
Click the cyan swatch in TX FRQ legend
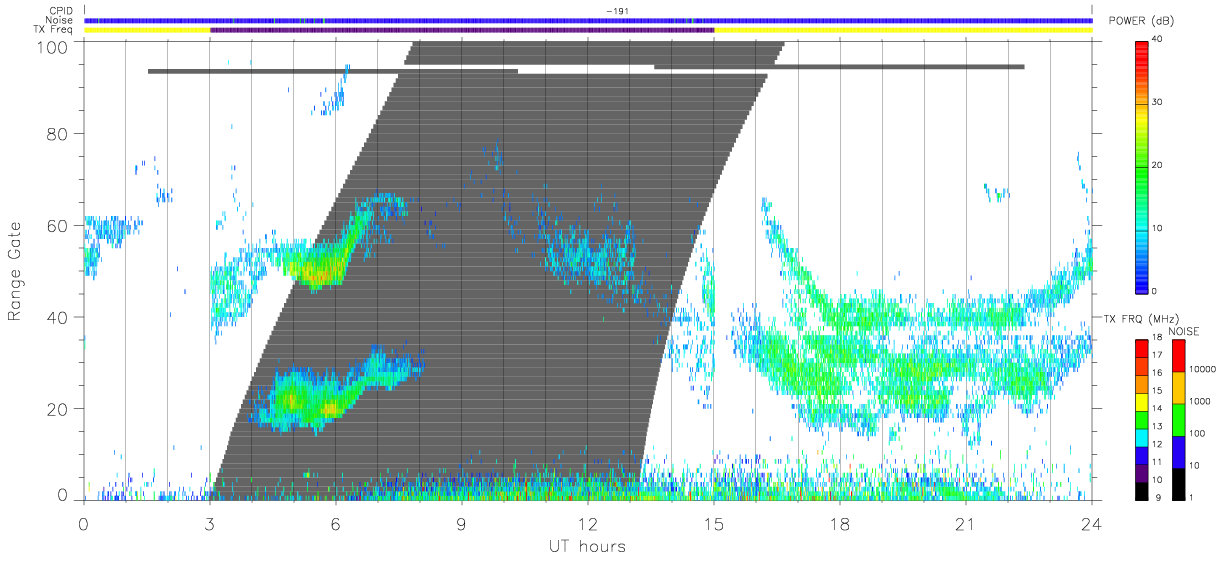point(1143,438)
